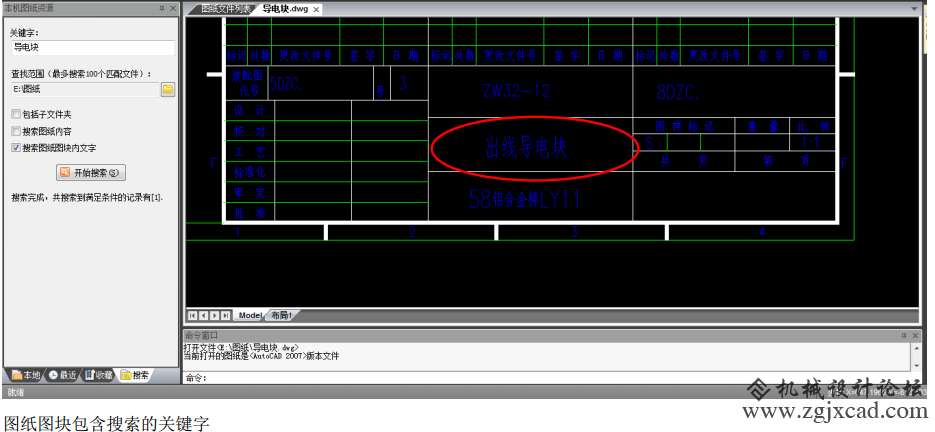Click command window scrollbar up arrow
The width and height of the screenshot is (935, 432).
click(x=917, y=348)
